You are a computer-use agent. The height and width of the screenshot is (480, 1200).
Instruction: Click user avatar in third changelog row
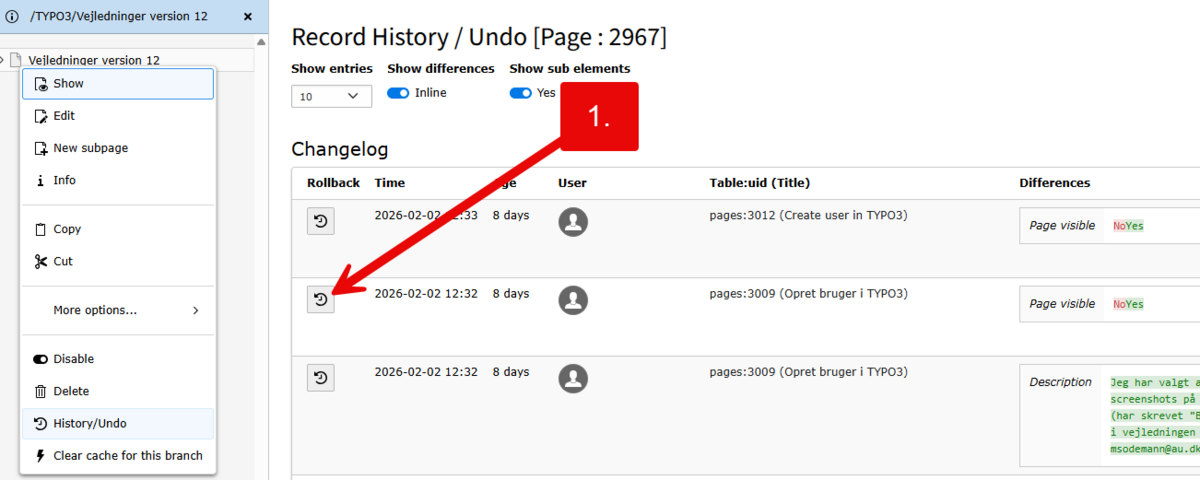point(573,377)
